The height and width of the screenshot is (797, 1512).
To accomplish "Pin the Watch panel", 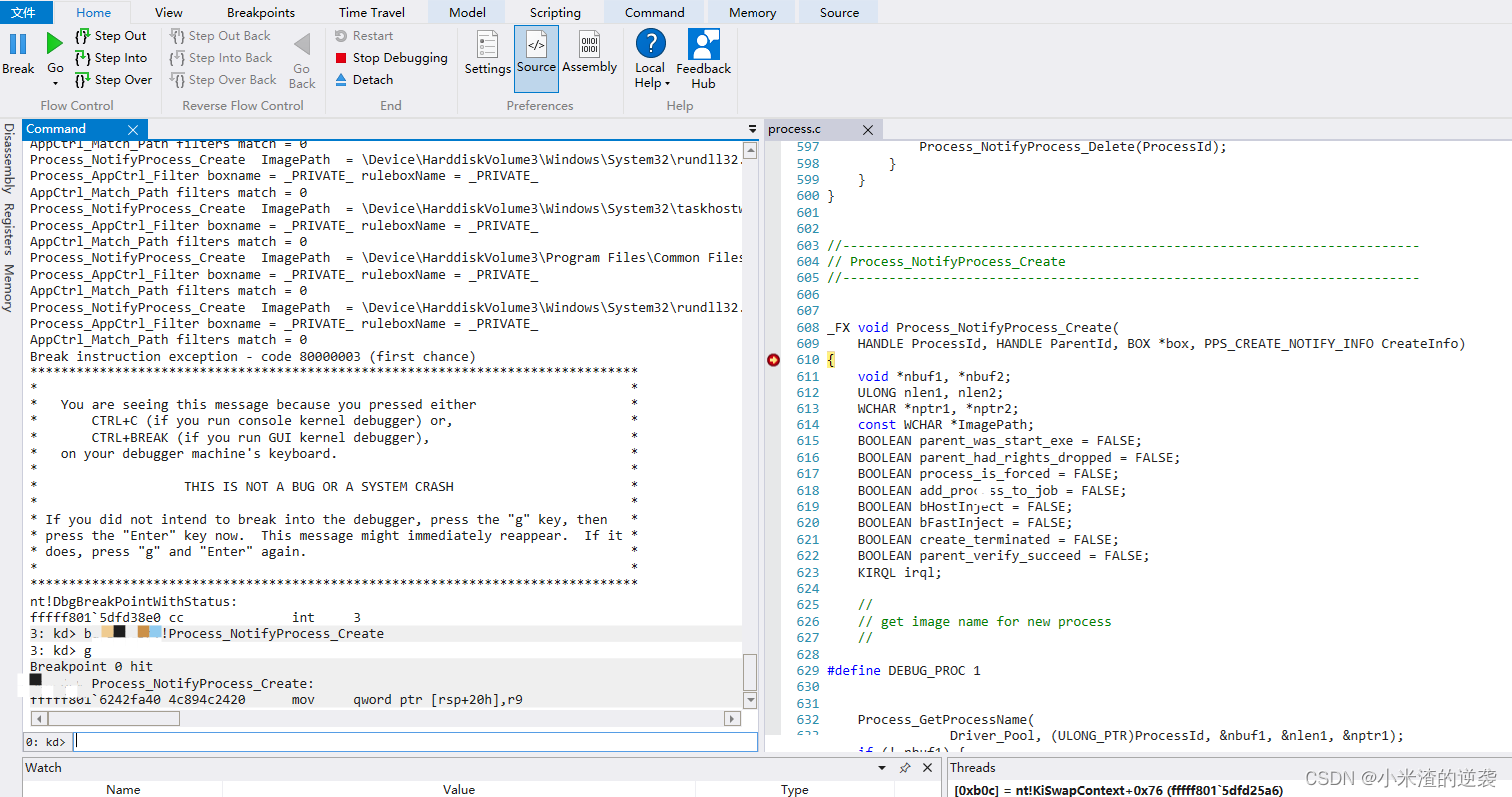I will [x=905, y=768].
